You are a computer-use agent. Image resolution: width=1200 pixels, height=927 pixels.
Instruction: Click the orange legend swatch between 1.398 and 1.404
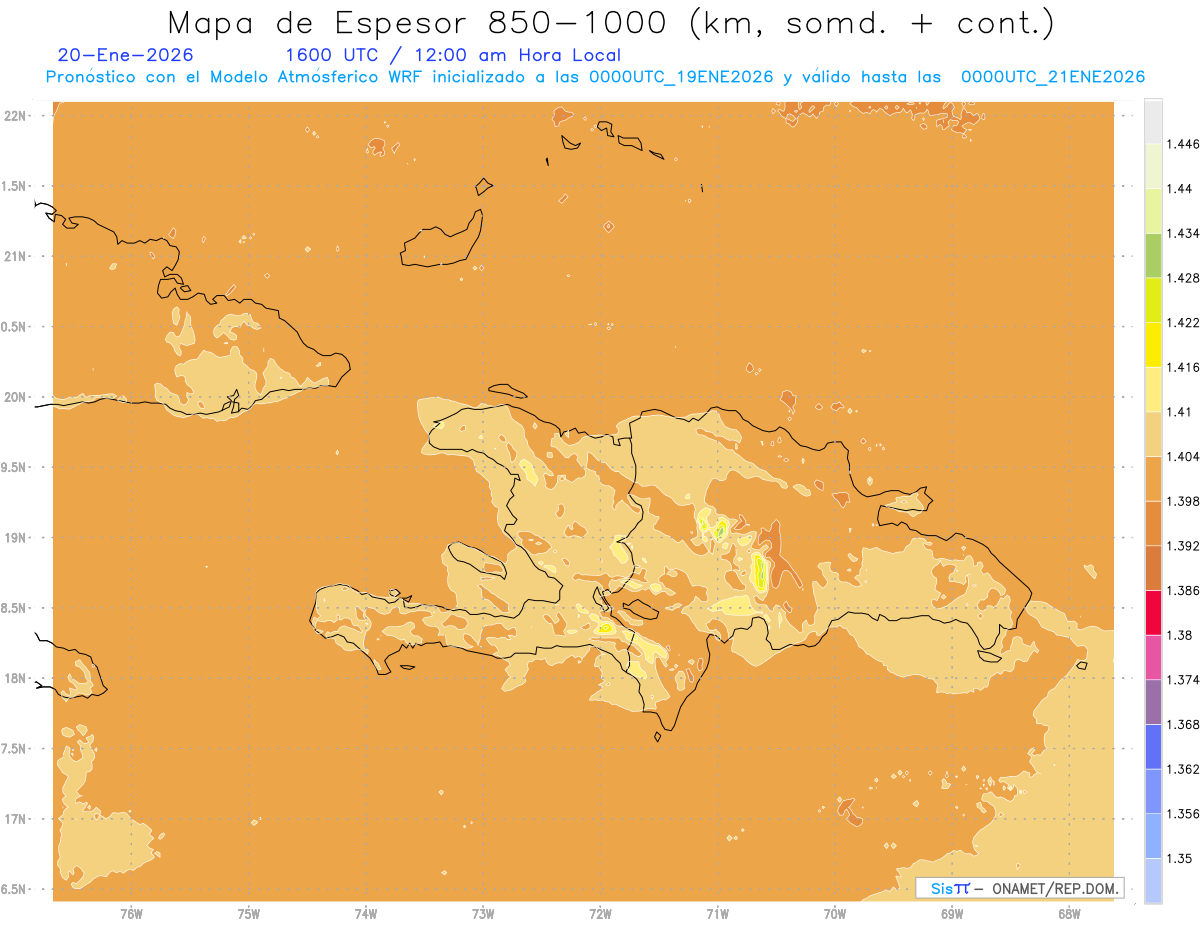[1153, 479]
